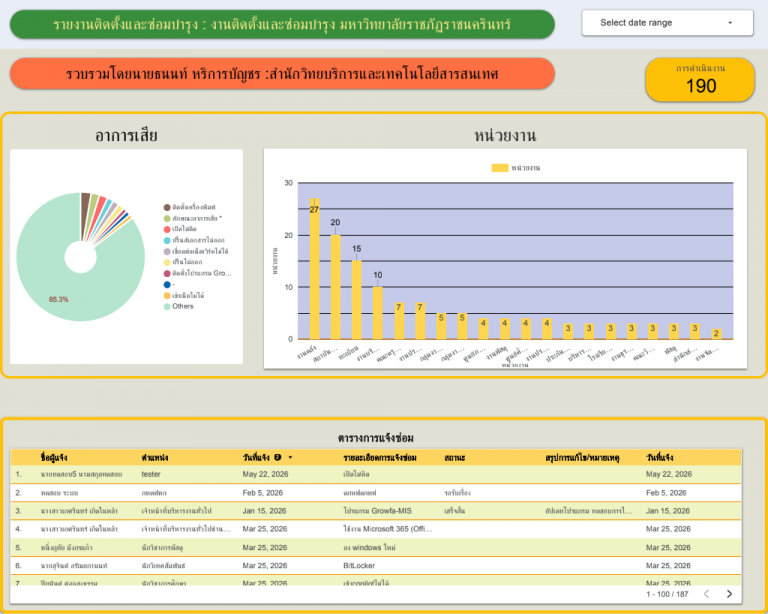Select the bar labeled 15
768x614 pixels.
pos(357,300)
